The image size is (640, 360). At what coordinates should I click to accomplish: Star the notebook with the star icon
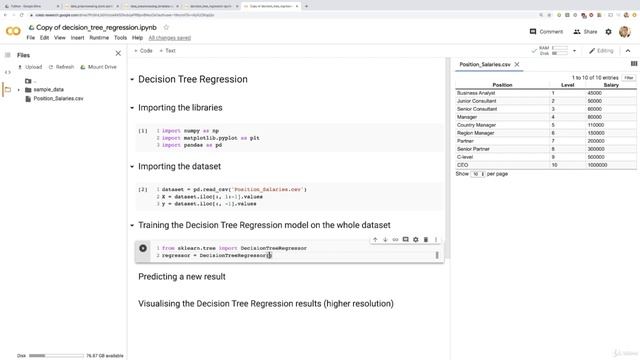pos(166,27)
